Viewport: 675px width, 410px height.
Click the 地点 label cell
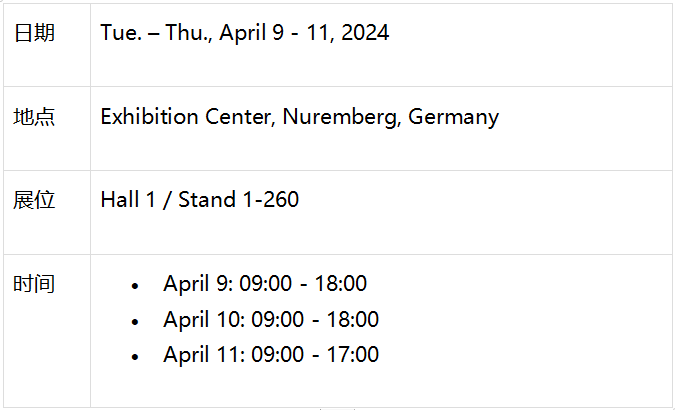(x=34, y=117)
